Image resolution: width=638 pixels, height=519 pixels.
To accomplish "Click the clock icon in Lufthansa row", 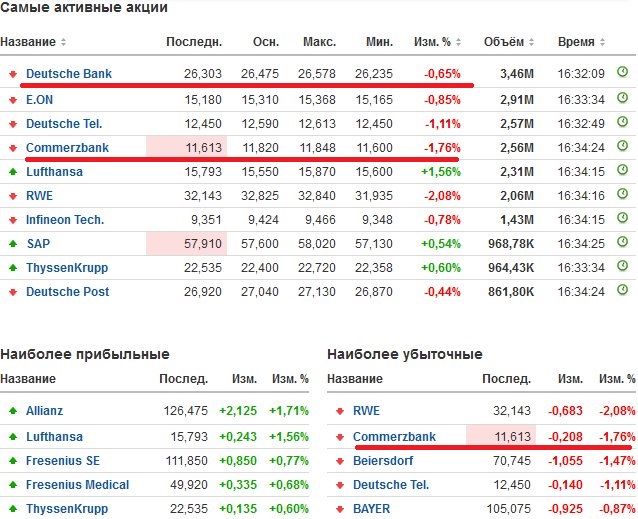I will (x=622, y=171).
